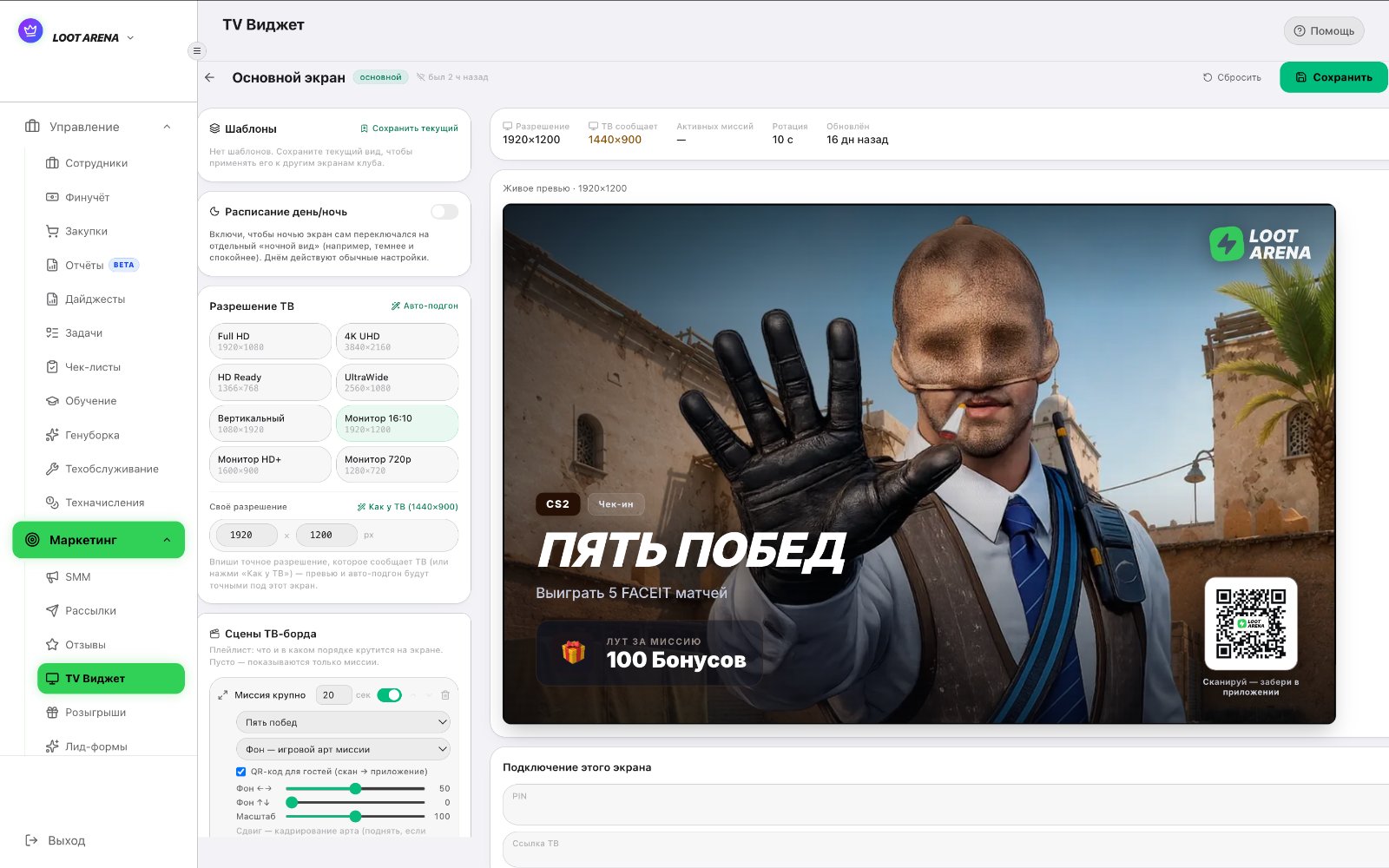1389x868 pixels.
Task: Click the SMM megaphone icon
Action: click(x=52, y=576)
